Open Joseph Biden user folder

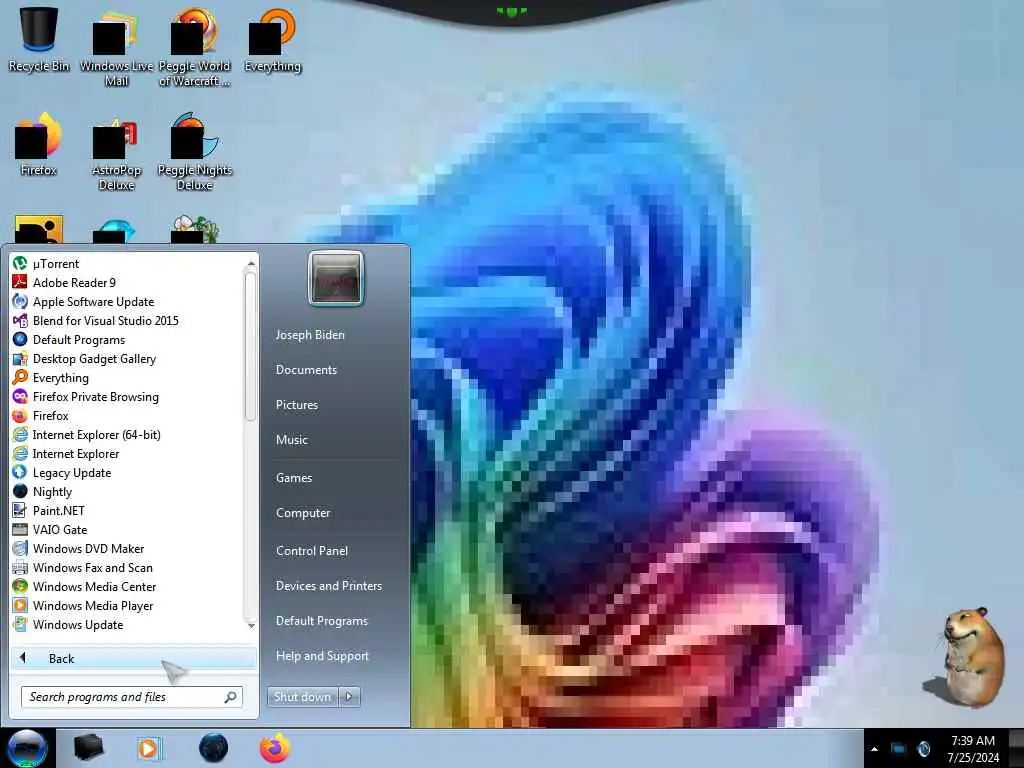click(x=310, y=335)
